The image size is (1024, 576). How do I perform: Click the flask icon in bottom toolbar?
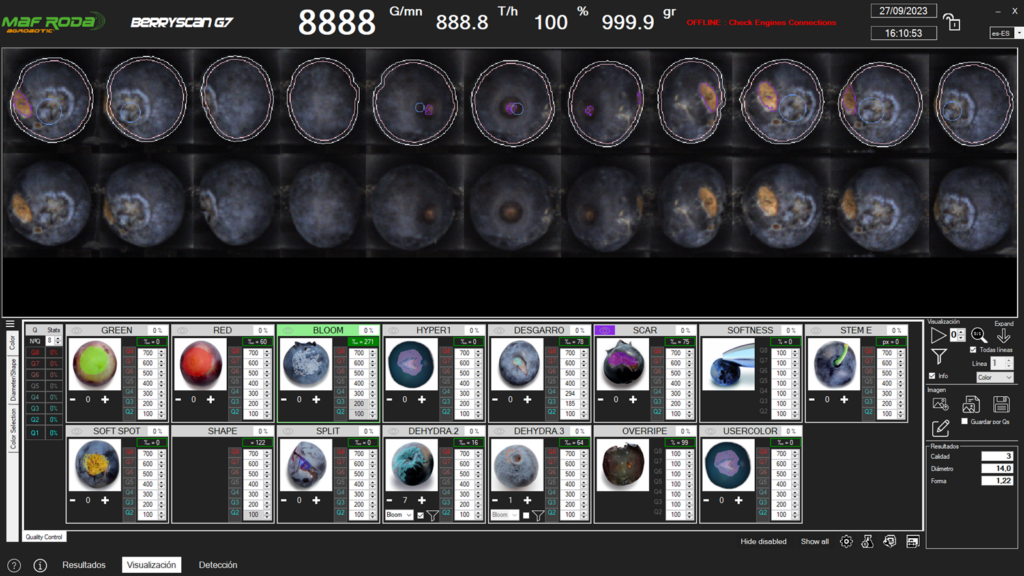pos(868,541)
